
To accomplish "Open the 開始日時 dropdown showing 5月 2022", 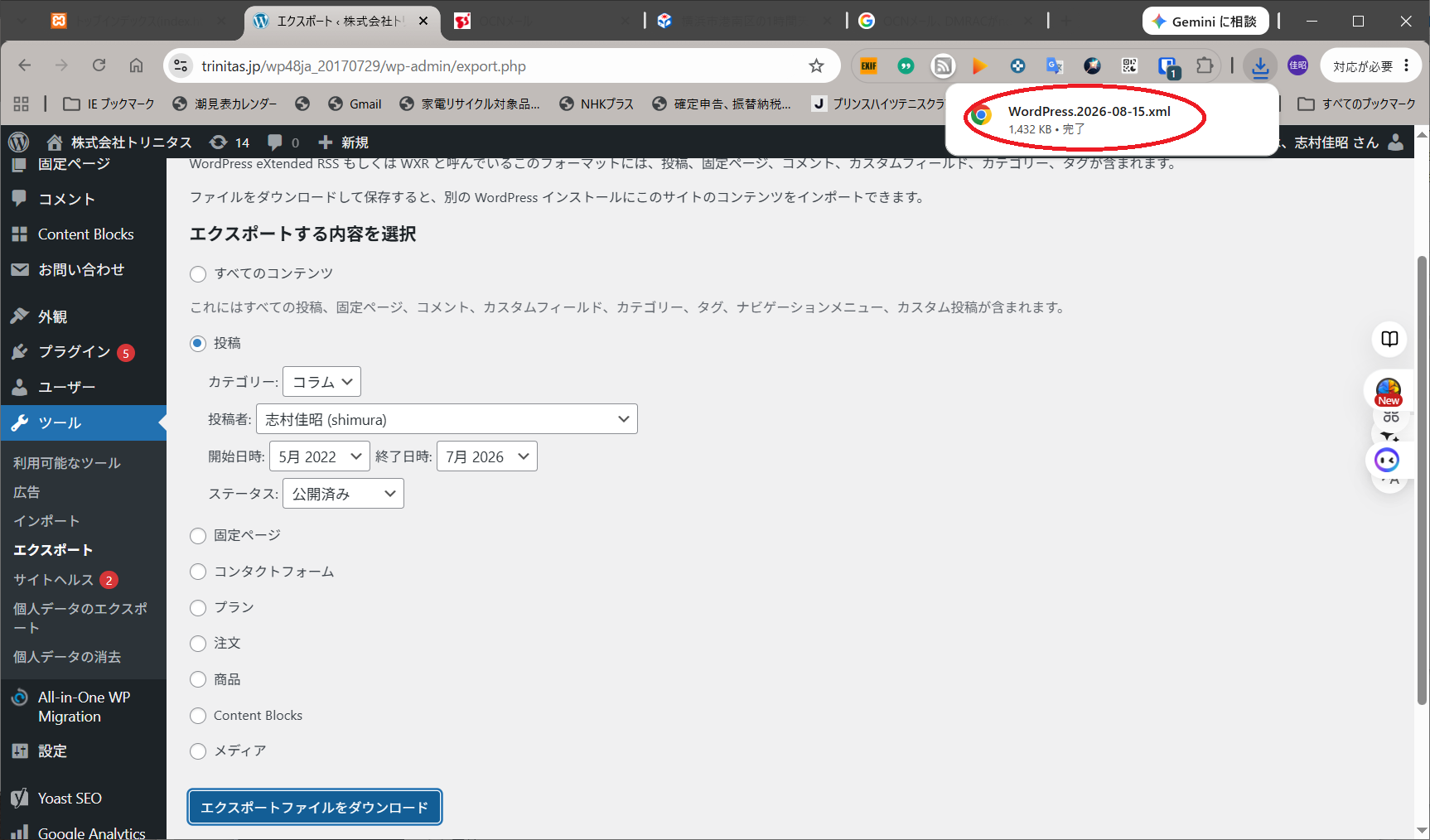I will tap(319, 456).
